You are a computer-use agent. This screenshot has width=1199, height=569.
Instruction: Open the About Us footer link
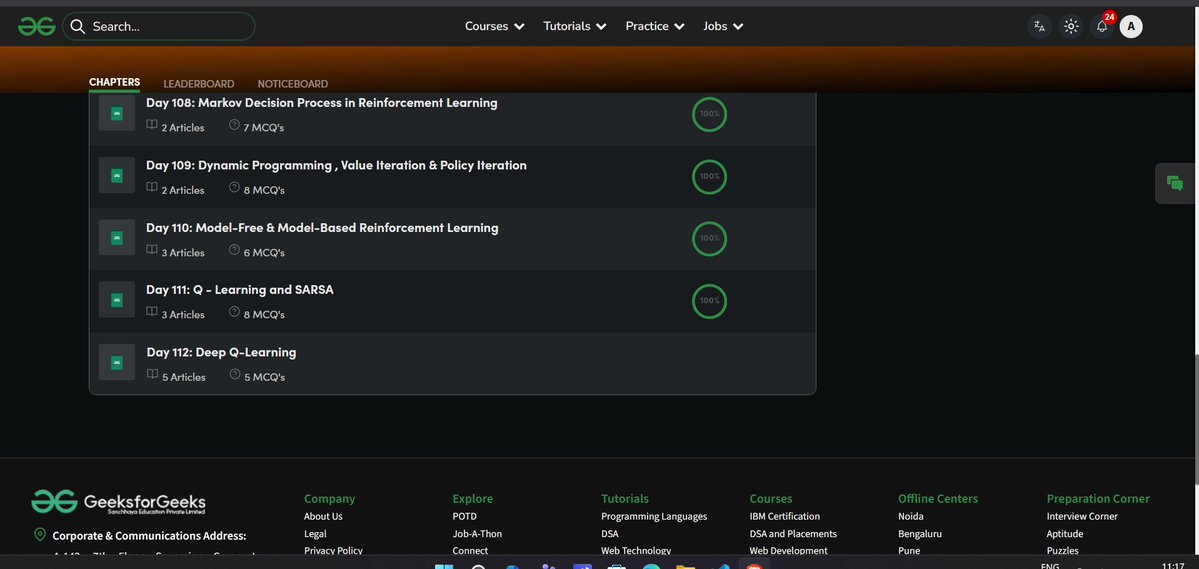(323, 516)
